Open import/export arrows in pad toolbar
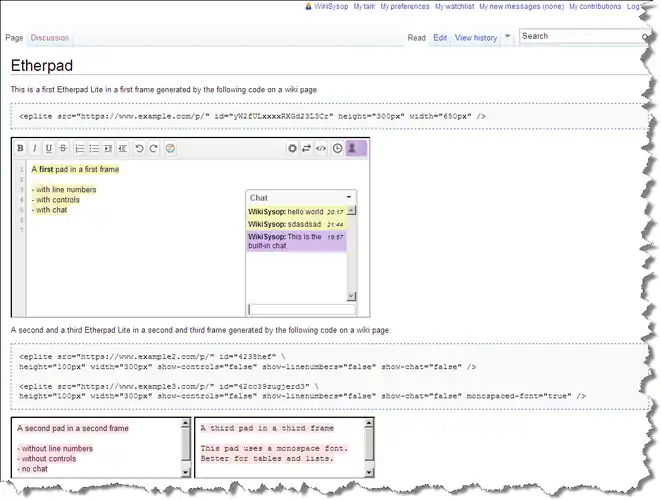 click(306, 148)
